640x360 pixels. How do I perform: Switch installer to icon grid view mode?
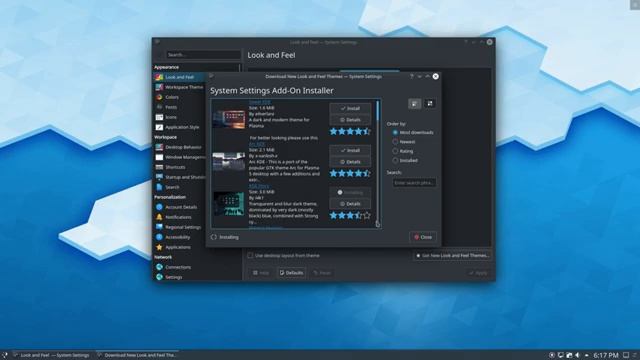tap(430, 104)
